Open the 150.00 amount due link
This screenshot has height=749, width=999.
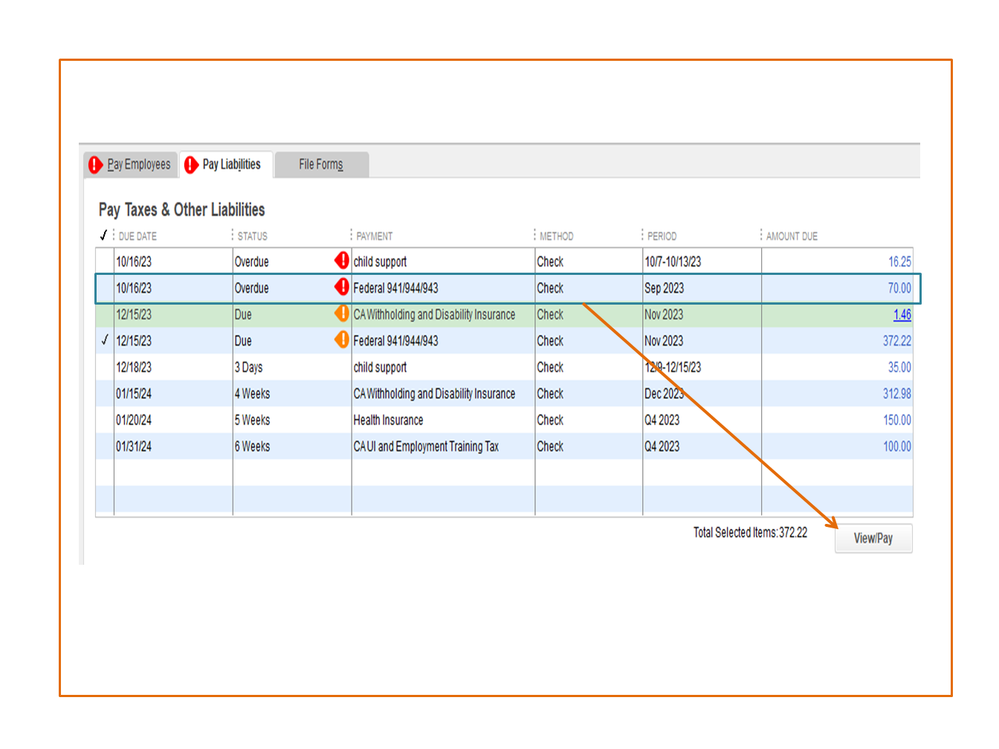[896, 420]
